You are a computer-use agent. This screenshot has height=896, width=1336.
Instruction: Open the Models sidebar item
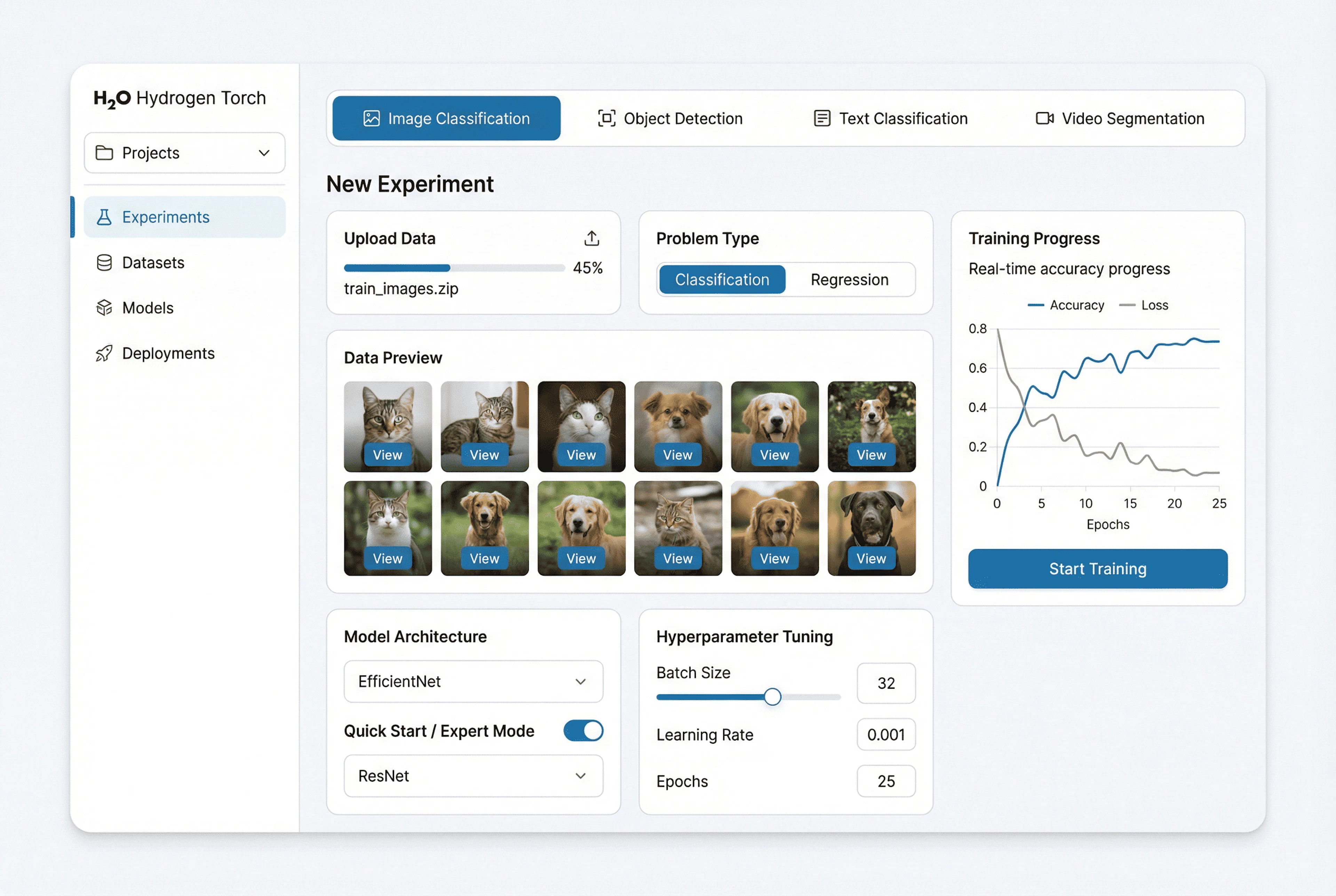click(x=148, y=308)
